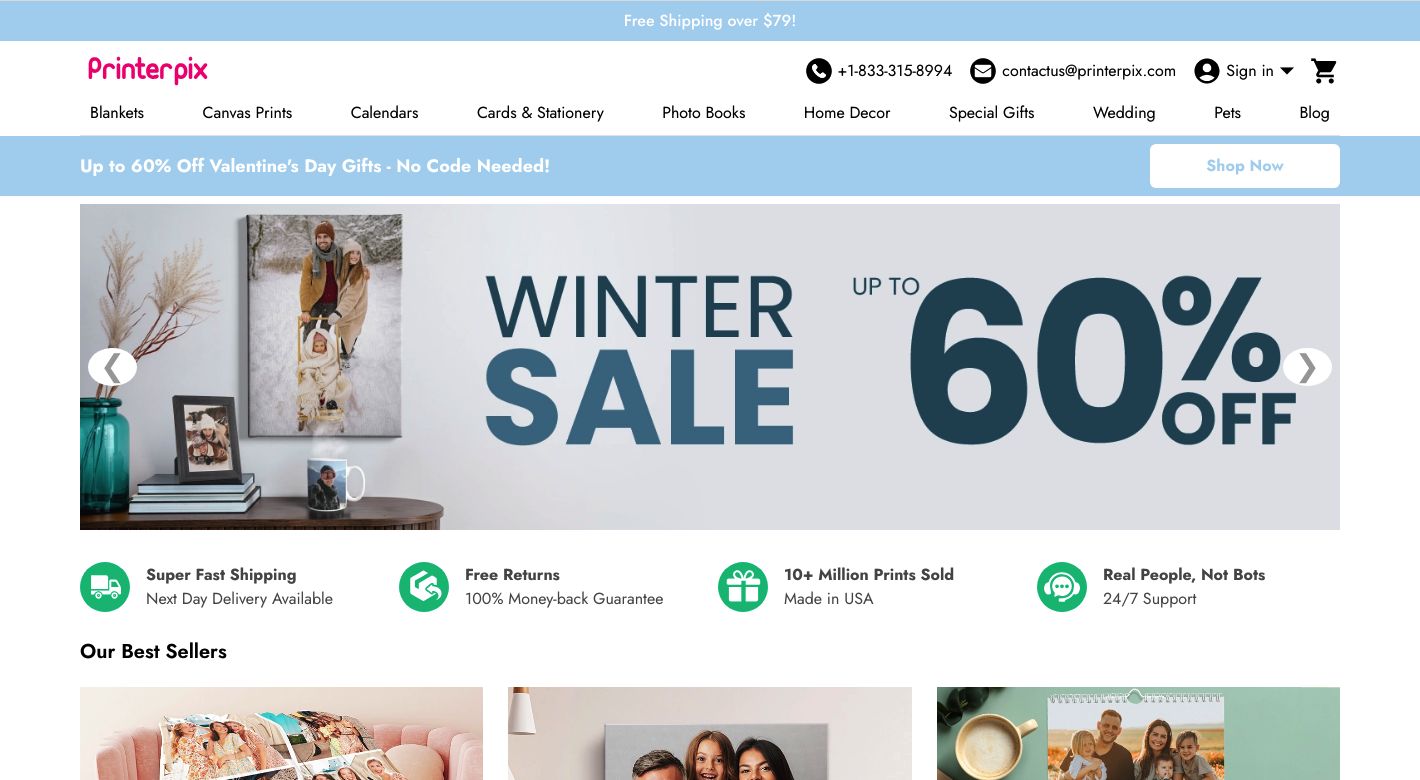Select Cards & Stationery in navigation
The width and height of the screenshot is (1420, 780).
(x=540, y=113)
